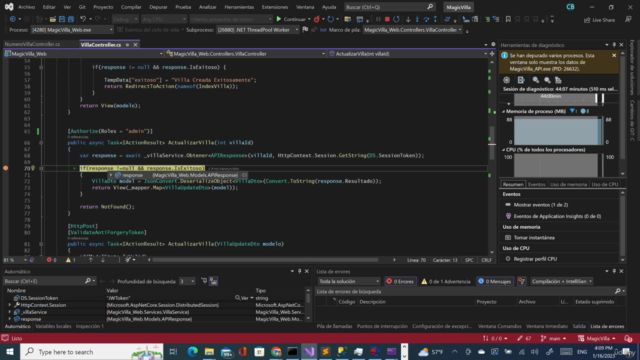
Task: Expand the HttpContext.Session variable row
Action: click(10, 305)
